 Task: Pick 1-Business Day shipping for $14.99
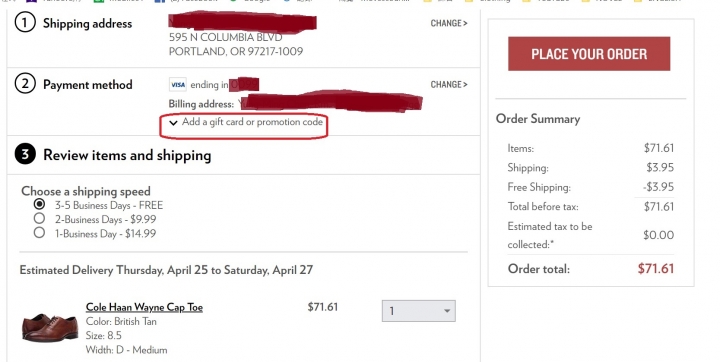click(39, 232)
